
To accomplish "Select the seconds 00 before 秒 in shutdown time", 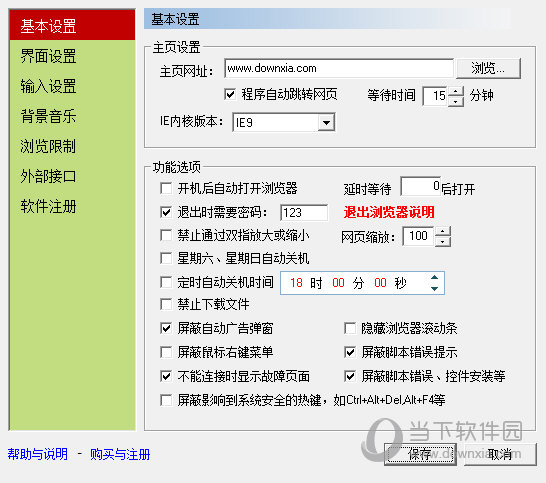I will coord(380,283).
